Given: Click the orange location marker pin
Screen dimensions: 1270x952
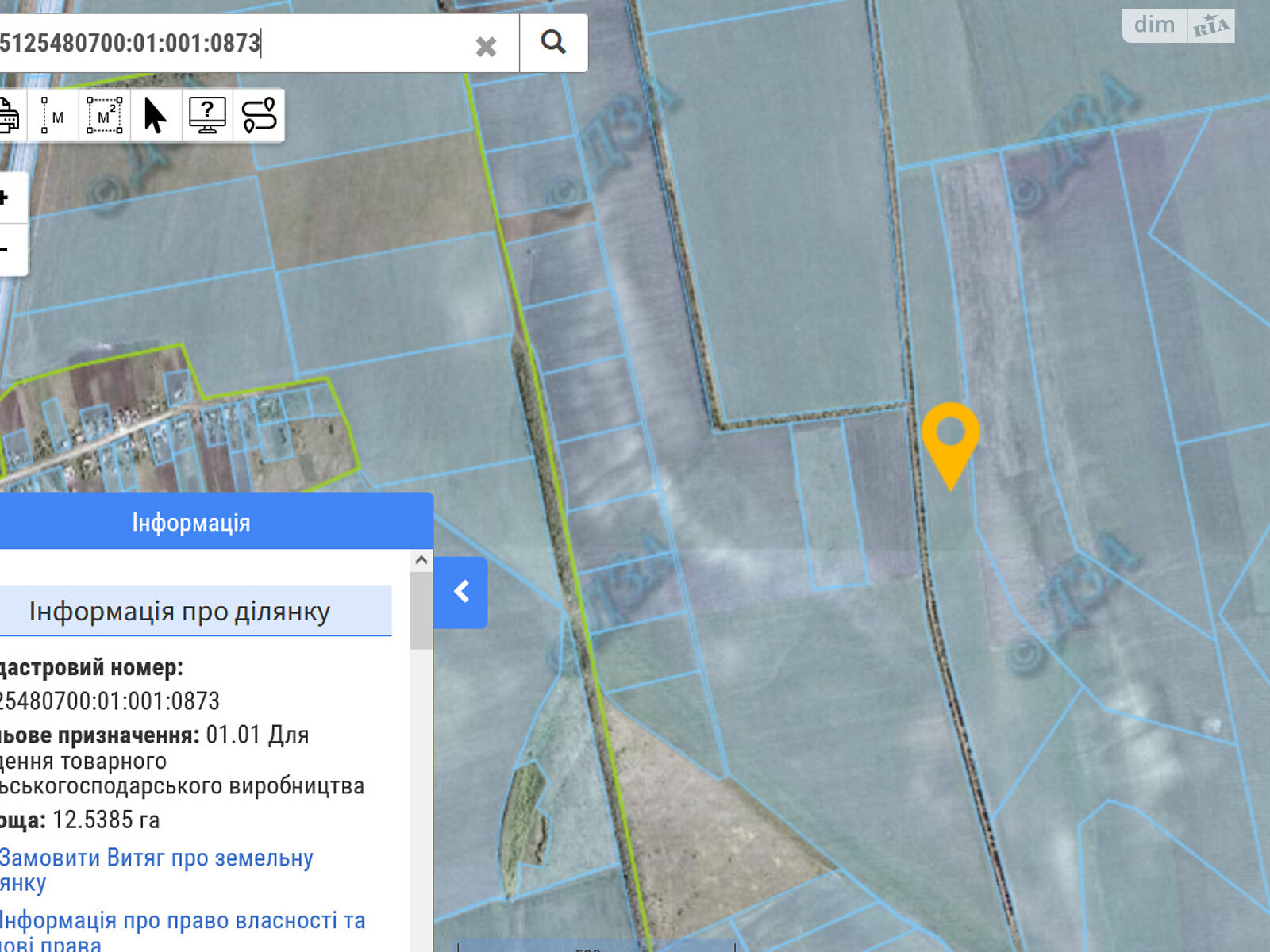Looking at the screenshot, I should coord(950,437).
